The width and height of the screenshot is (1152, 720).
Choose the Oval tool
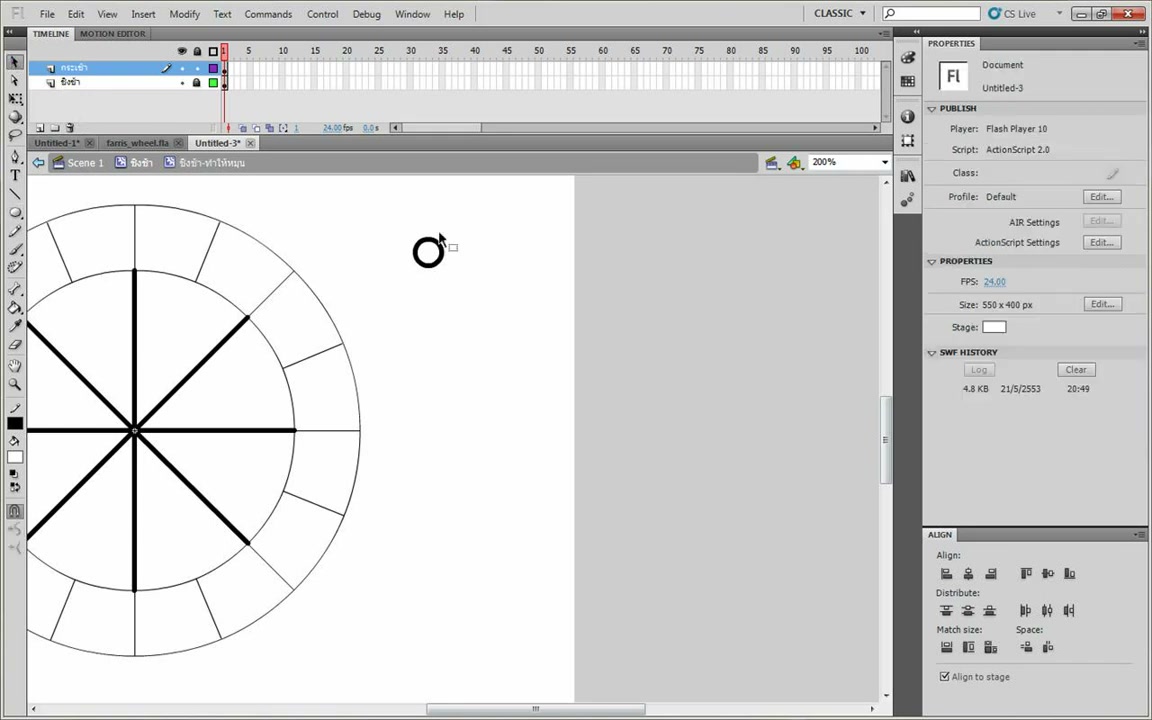pyautogui.click(x=15, y=213)
